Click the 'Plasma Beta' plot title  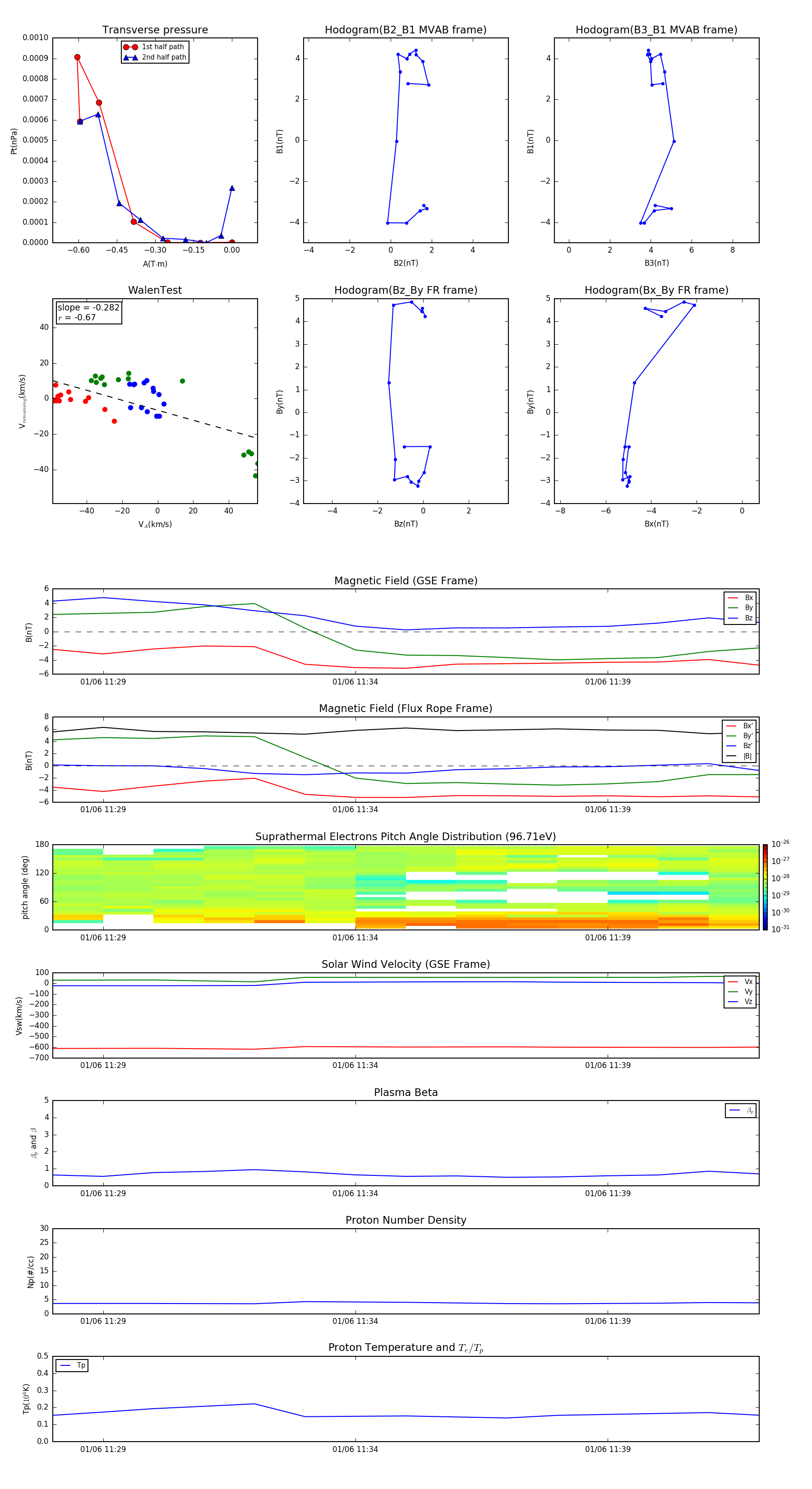(406, 1092)
